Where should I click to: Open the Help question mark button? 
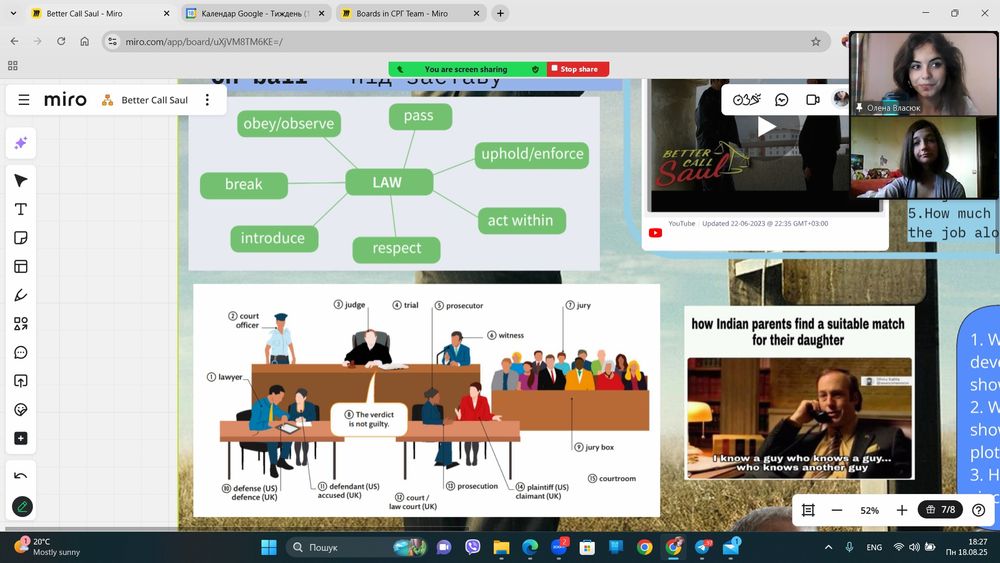(x=978, y=510)
